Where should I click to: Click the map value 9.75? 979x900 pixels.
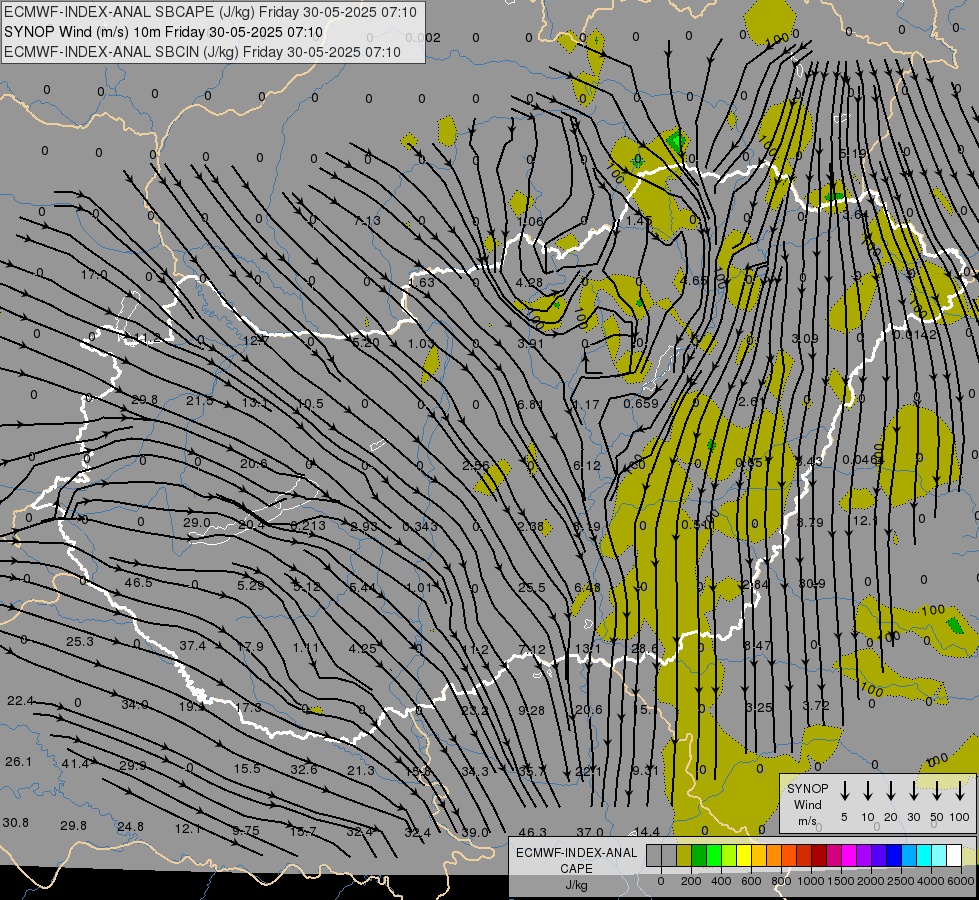(x=246, y=830)
